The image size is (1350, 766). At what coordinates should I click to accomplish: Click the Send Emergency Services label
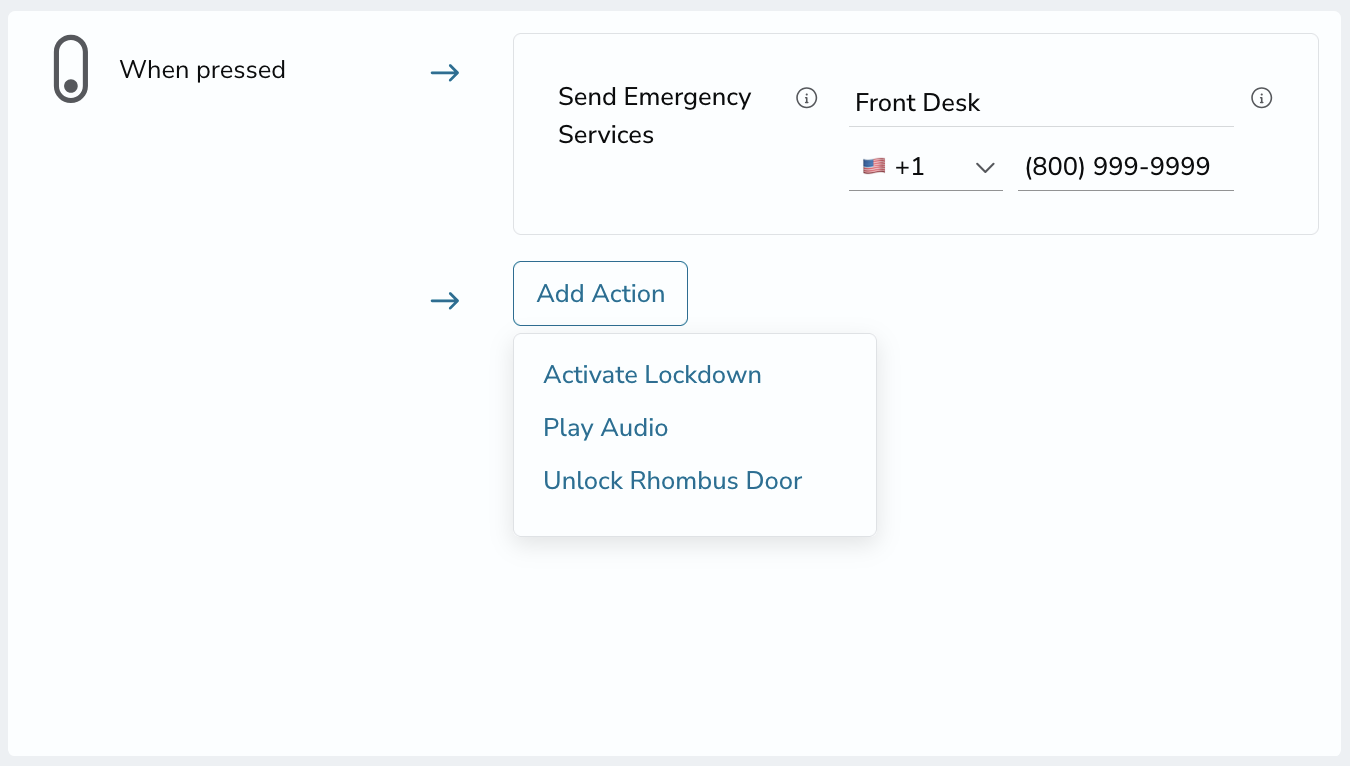click(655, 116)
